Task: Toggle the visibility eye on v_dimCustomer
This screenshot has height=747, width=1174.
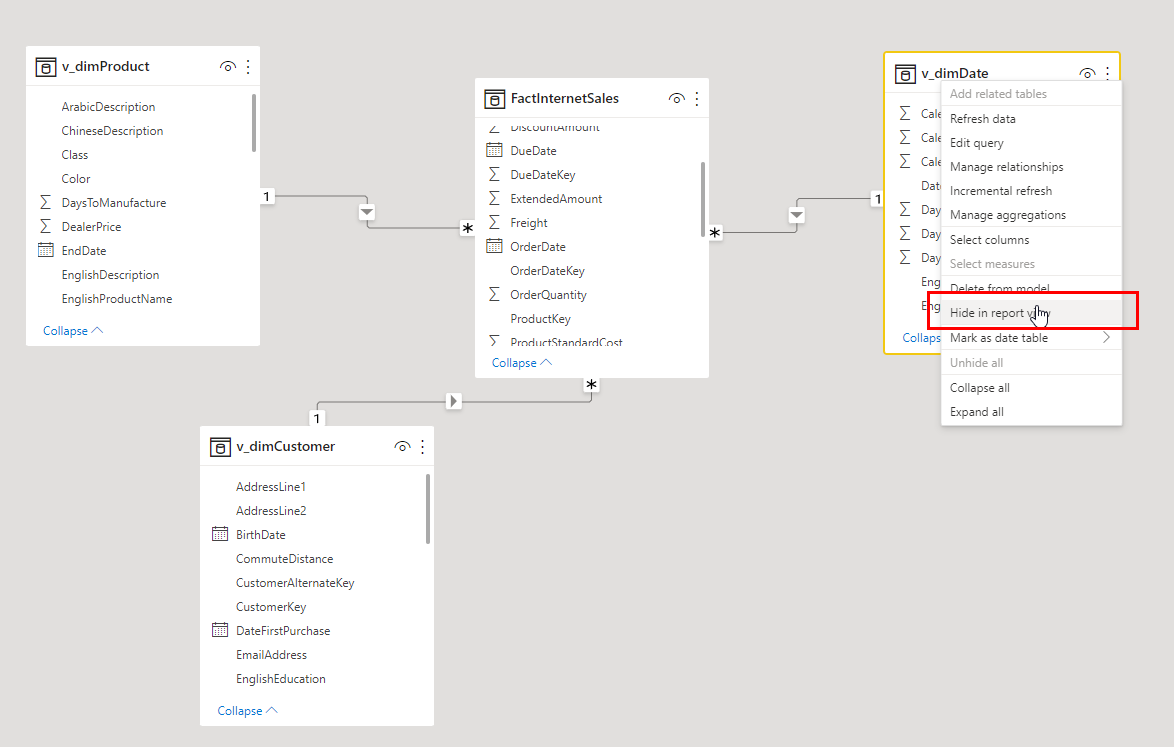Action: tap(402, 446)
